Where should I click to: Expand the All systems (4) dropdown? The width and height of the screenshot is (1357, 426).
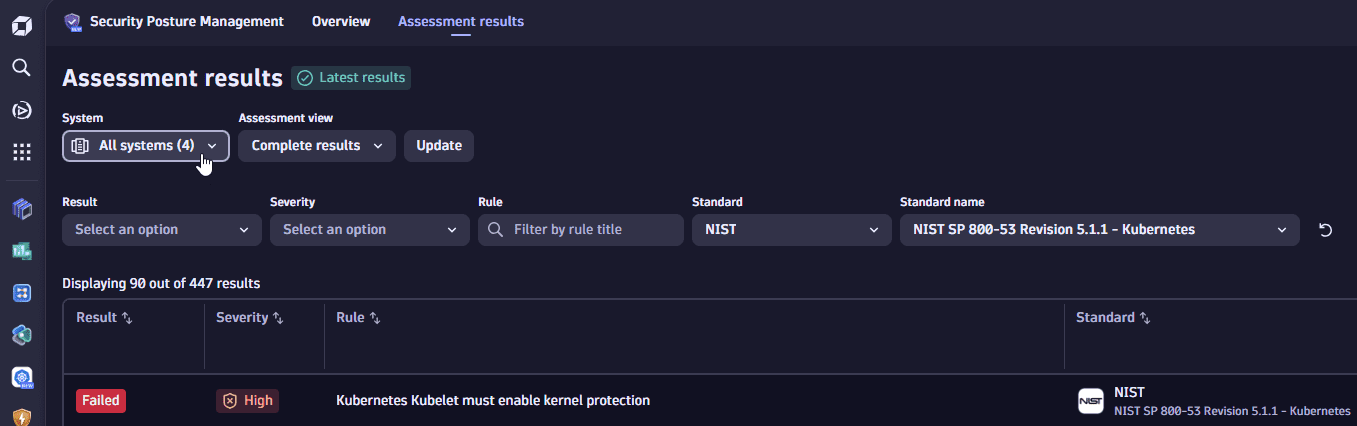pyautogui.click(x=146, y=146)
